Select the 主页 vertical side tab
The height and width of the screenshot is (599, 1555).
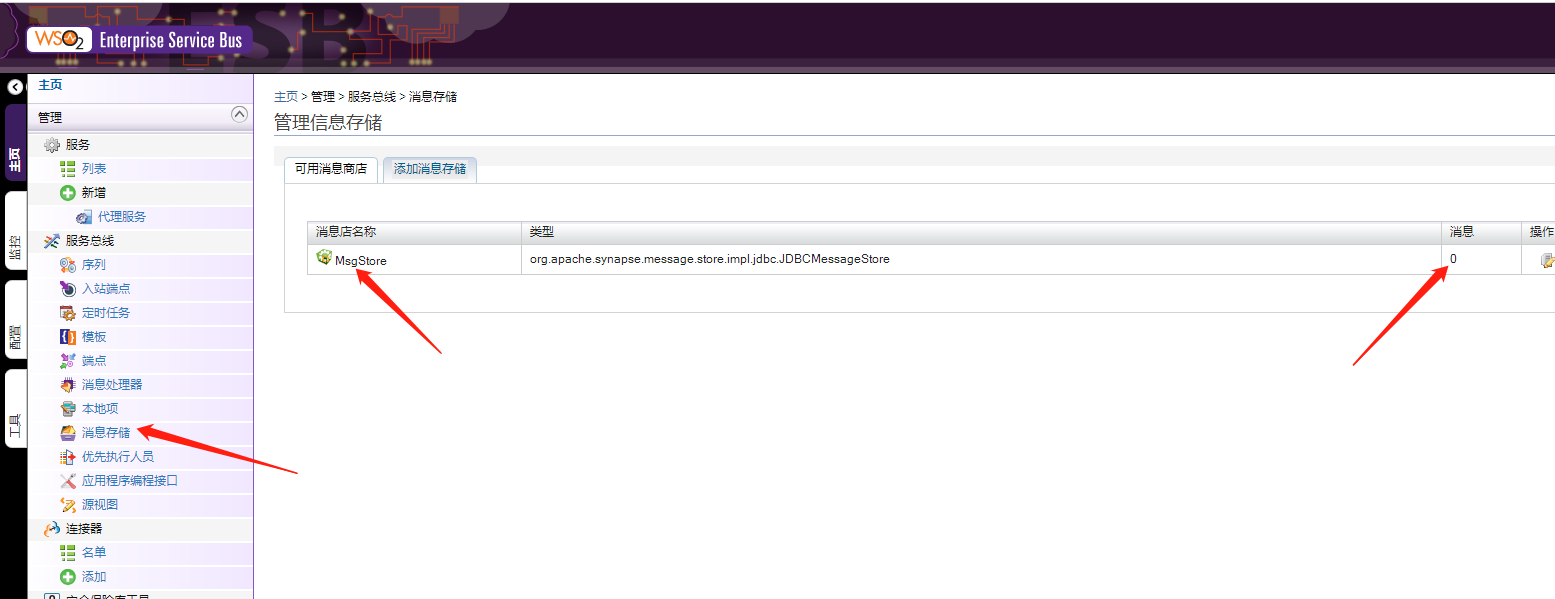click(15, 143)
